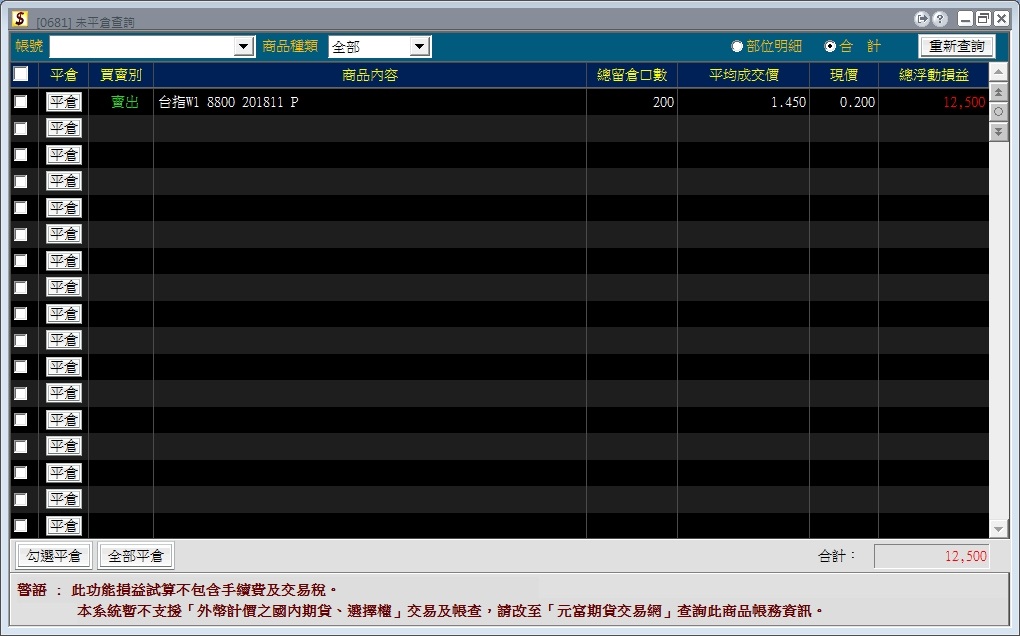
Task: Close the 未平倉查詢 window
Action: pos(1002,19)
